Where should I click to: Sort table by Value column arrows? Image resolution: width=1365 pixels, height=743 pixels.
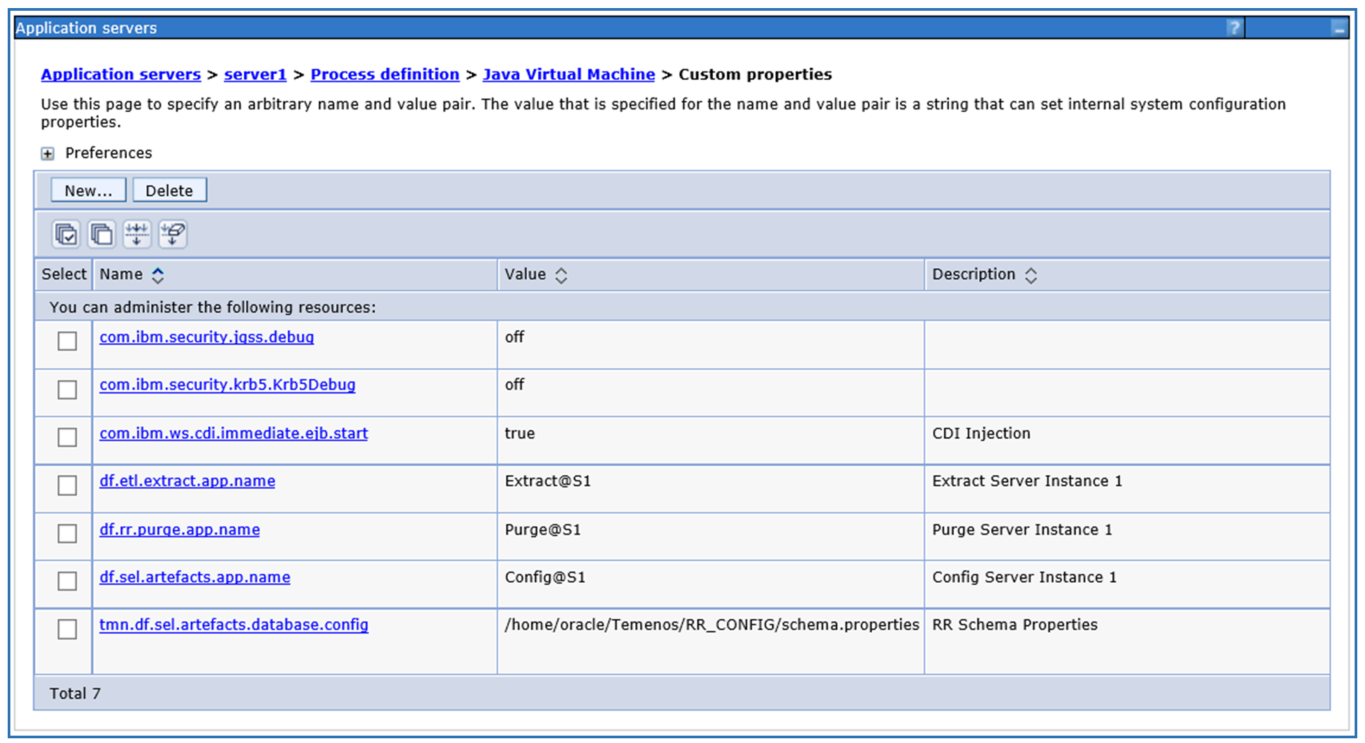pos(561,275)
